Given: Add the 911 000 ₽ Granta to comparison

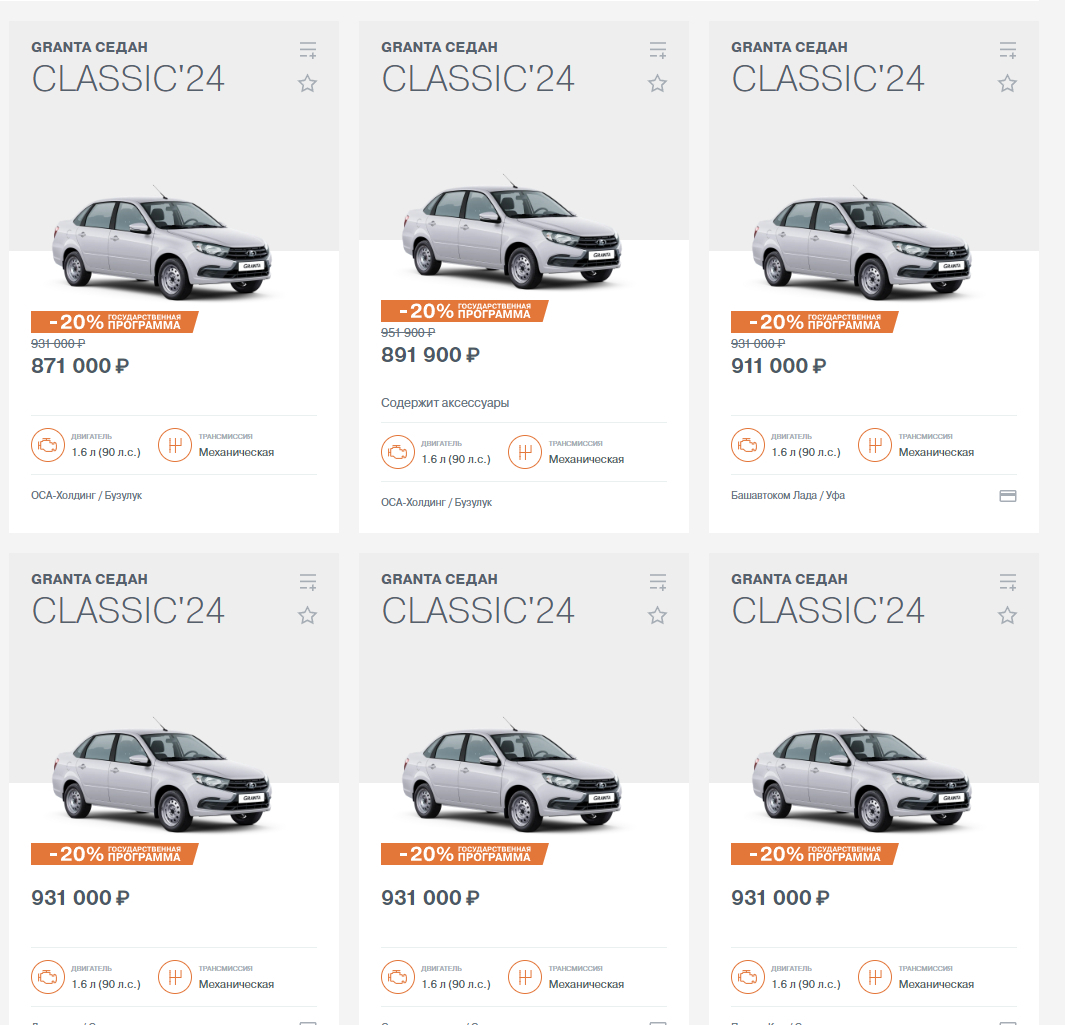Looking at the screenshot, I should click(x=1007, y=50).
